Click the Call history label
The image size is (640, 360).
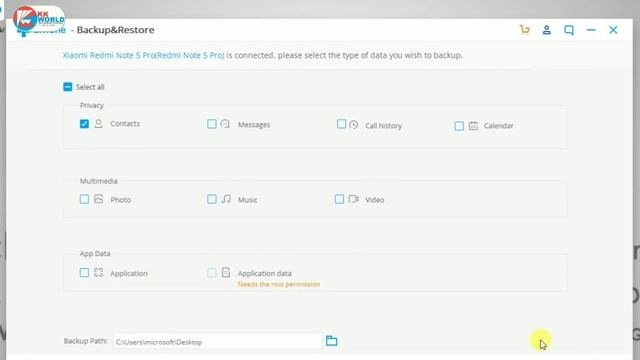tap(384, 126)
